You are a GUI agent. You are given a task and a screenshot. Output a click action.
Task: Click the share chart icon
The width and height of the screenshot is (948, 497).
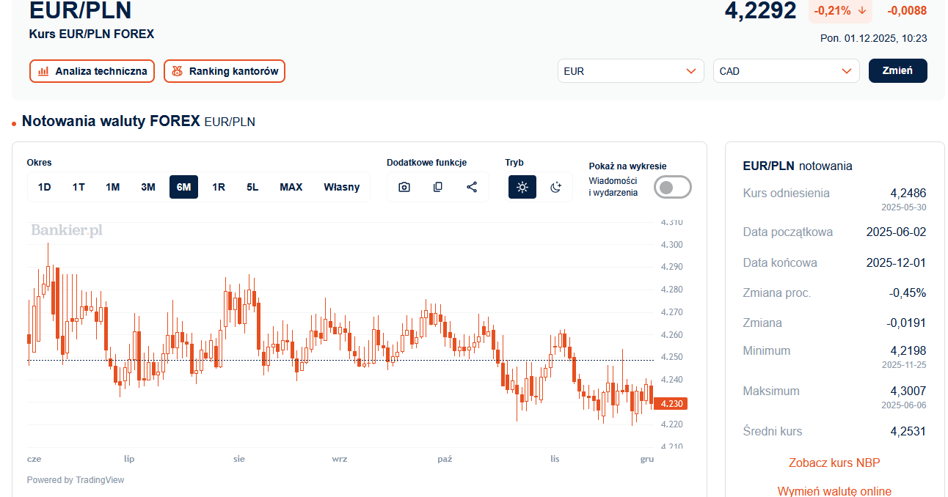472,187
